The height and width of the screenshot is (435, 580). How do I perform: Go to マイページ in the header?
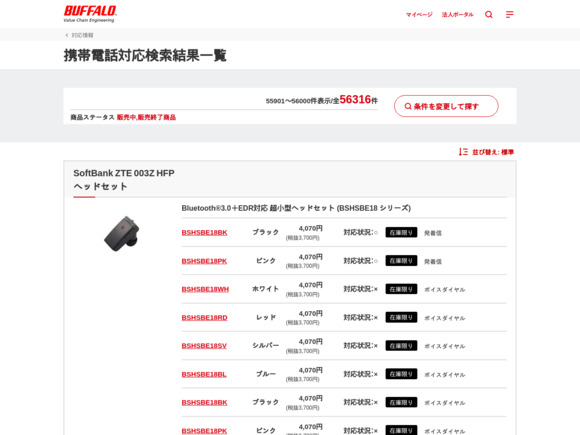[419, 14]
